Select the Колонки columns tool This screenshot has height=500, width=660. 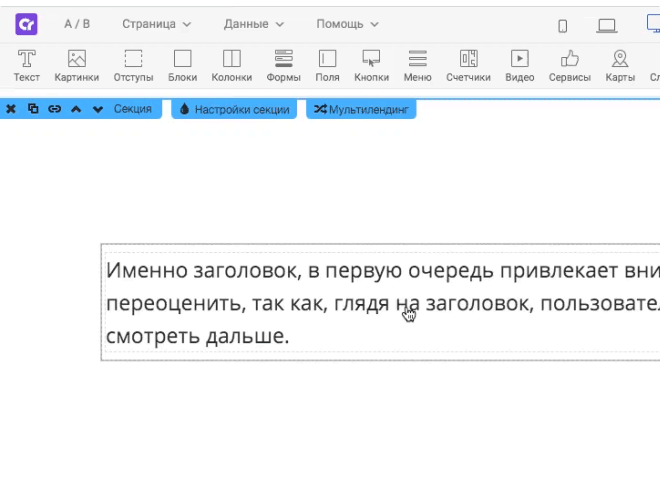[x=232, y=66]
